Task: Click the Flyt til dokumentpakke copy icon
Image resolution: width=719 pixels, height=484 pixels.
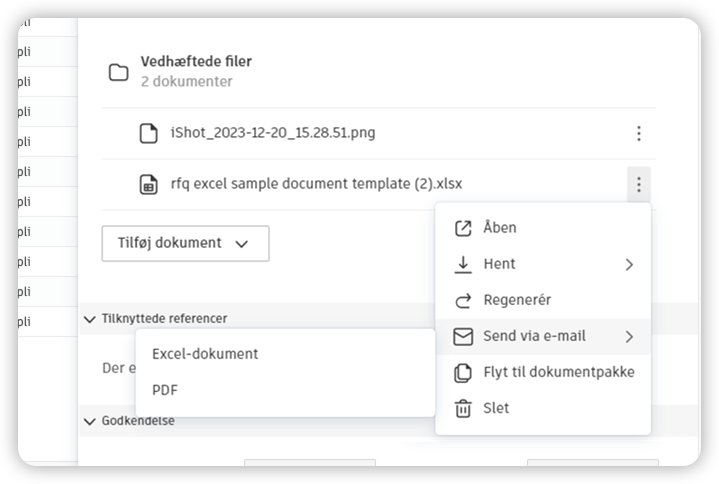Action: click(x=463, y=372)
